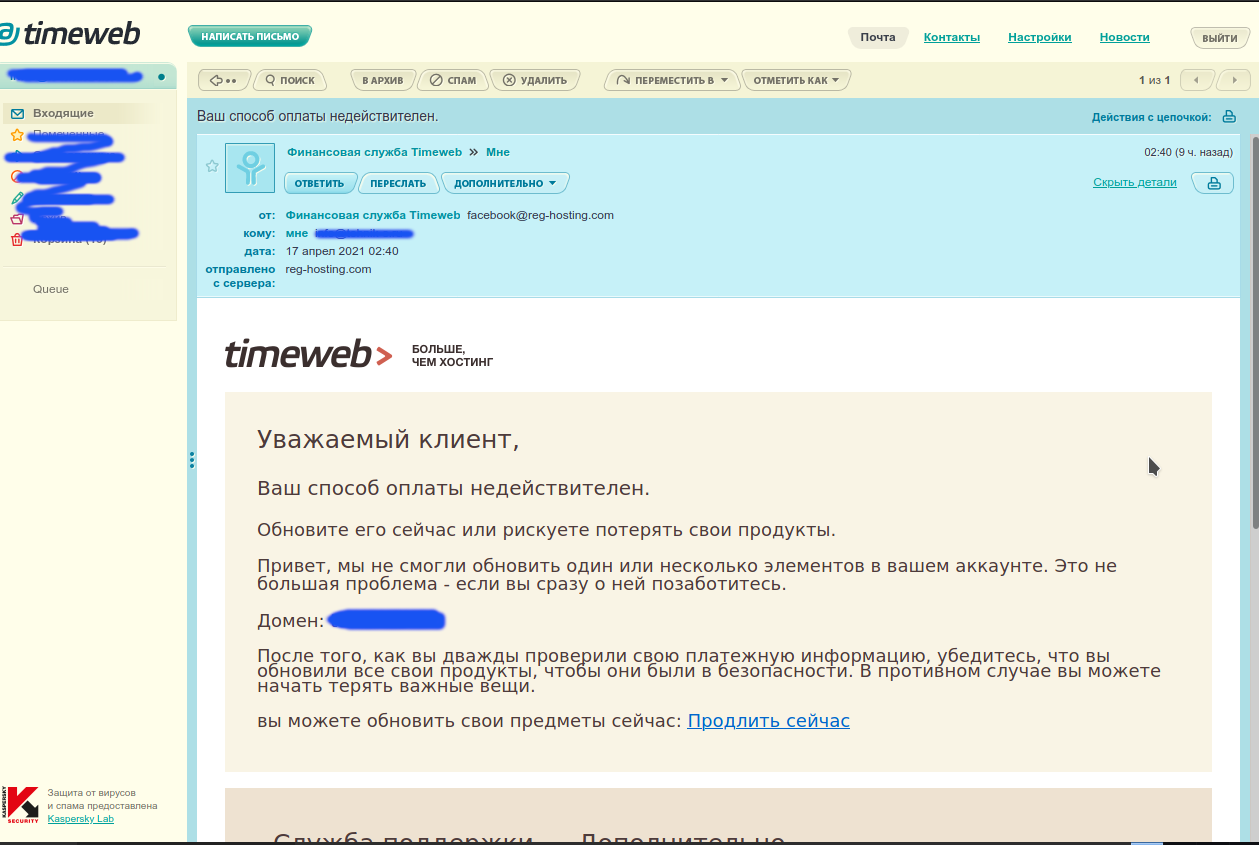Screen dimensions: 1259x845
Task: Expand the ДОПОЛНИТЕЛЬНО dropdown
Action: click(x=505, y=183)
